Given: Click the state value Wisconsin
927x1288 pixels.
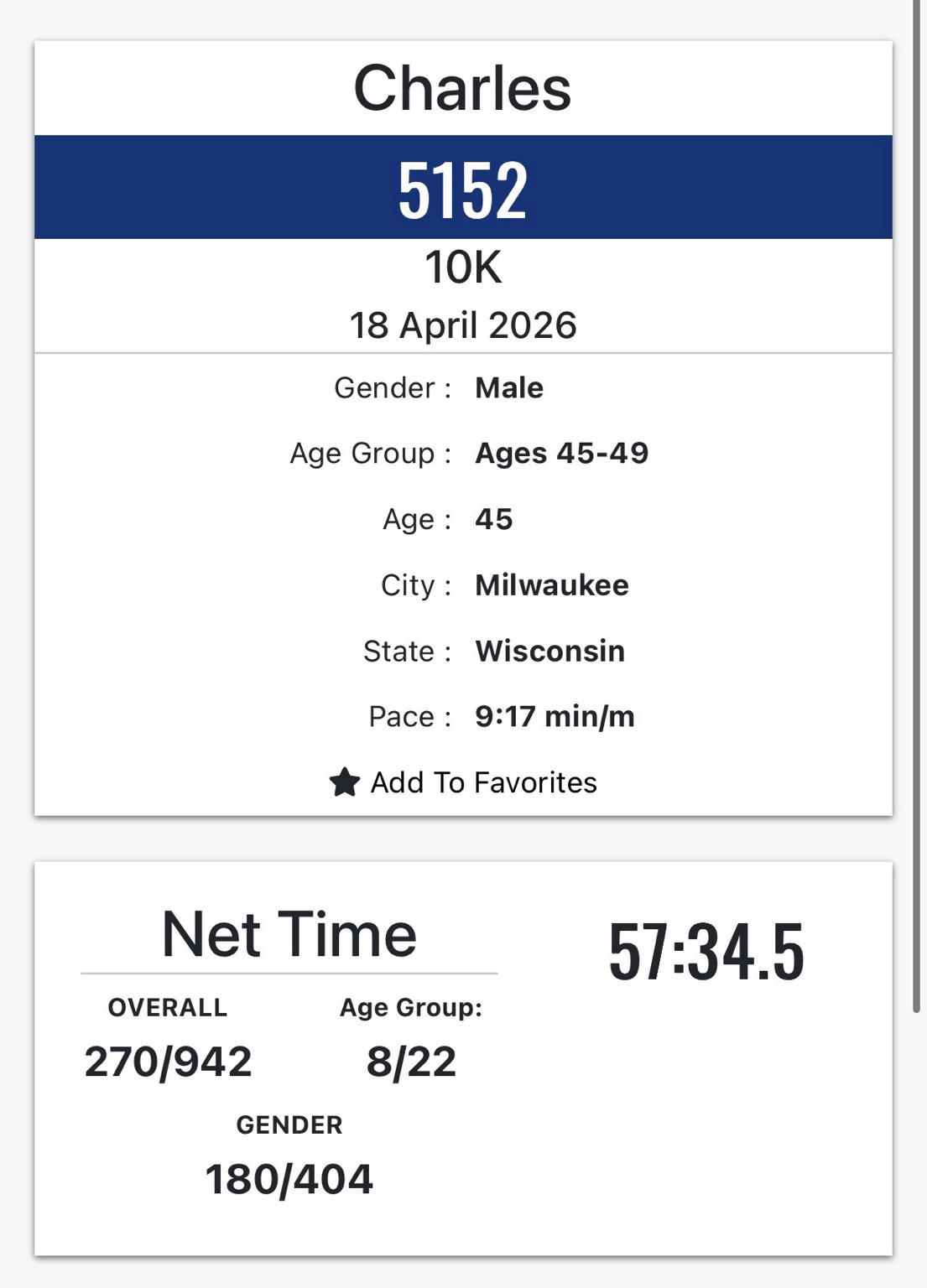Looking at the screenshot, I should pyautogui.click(x=549, y=651).
